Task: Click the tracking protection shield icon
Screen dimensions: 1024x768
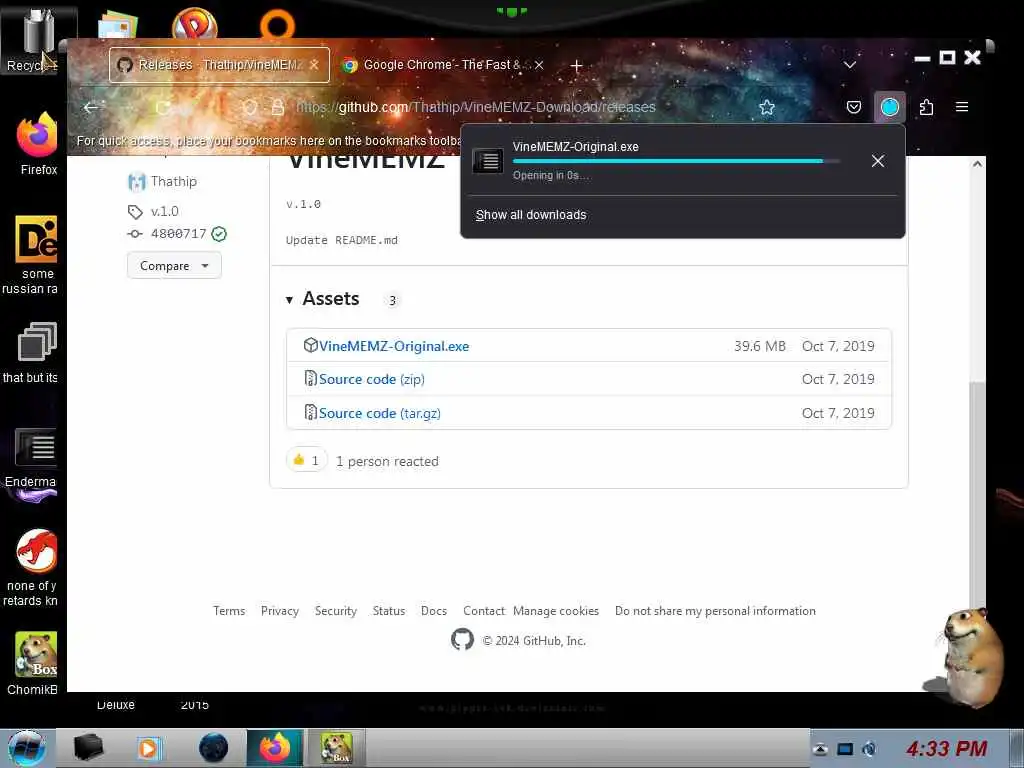Action: click(x=249, y=107)
